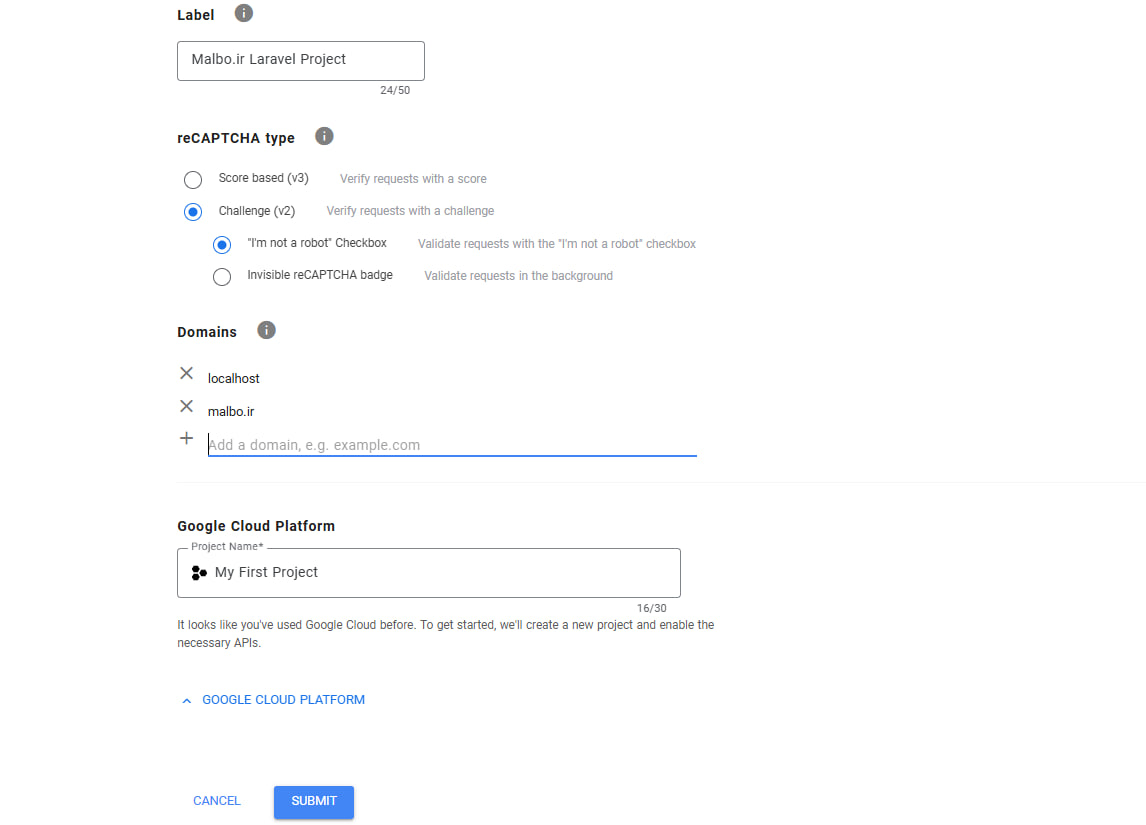Select the Challenge (v2) radio button
This screenshot has height=825, width=1146.
point(193,212)
